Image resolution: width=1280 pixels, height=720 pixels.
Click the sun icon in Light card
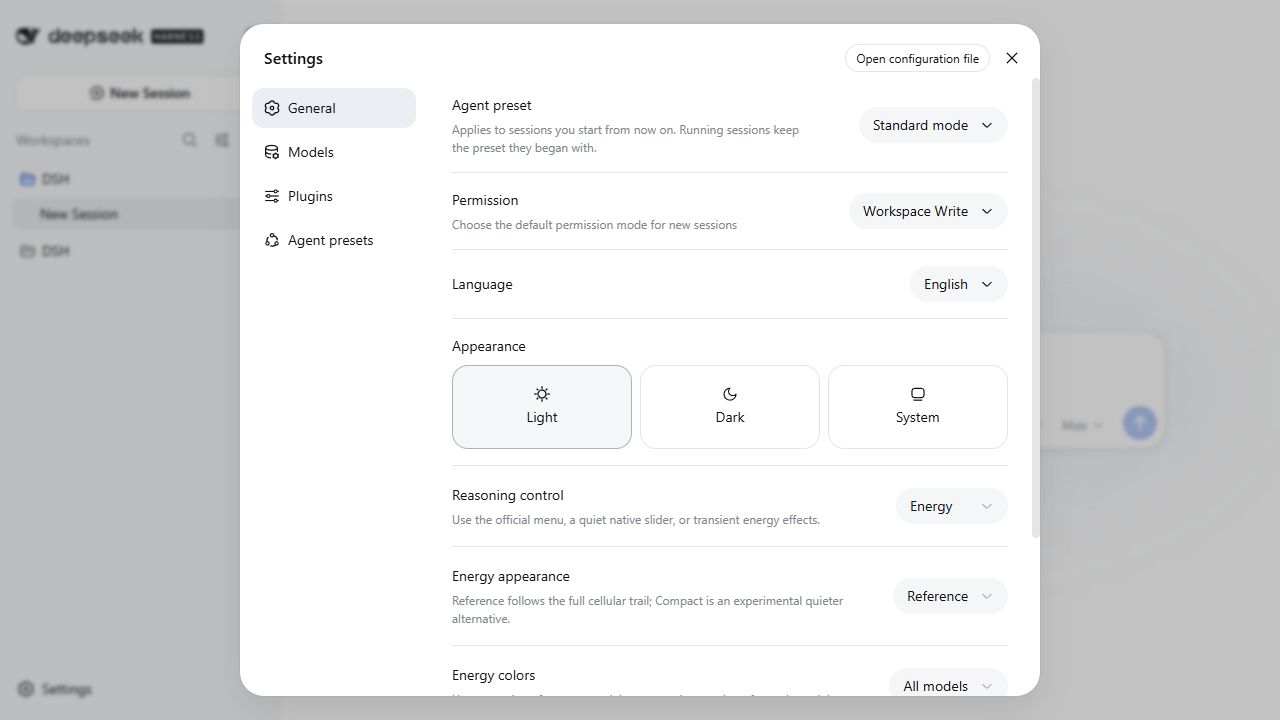click(x=542, y=394)
